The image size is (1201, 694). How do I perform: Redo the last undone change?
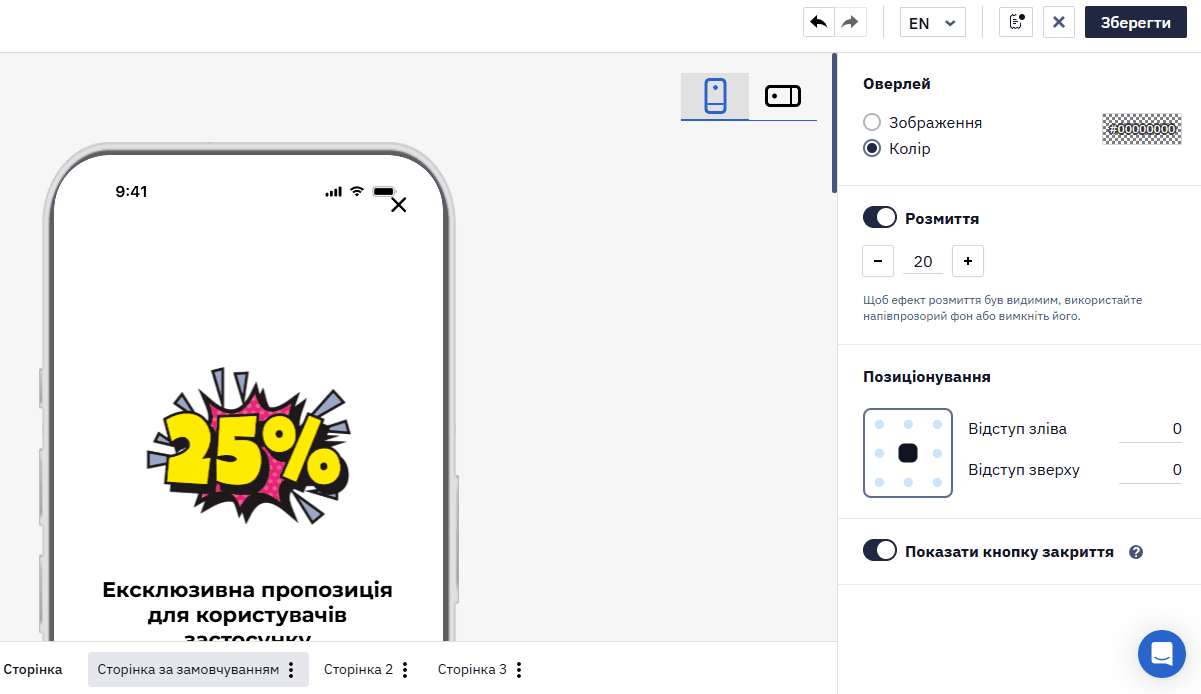coord(850,22)
